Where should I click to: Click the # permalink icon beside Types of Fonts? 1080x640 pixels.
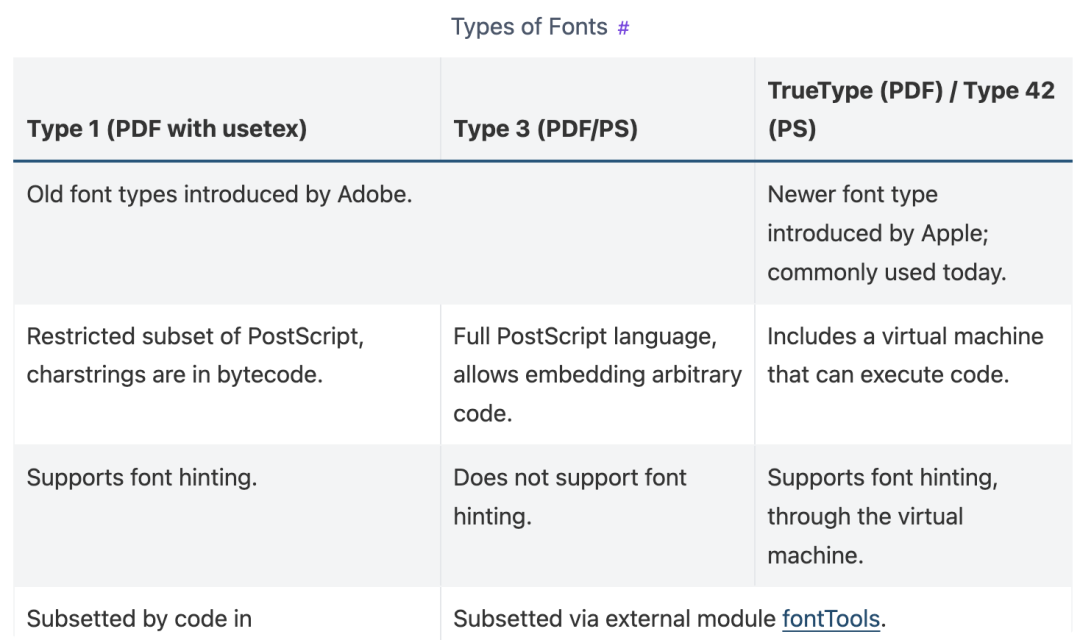pos(623,28)
